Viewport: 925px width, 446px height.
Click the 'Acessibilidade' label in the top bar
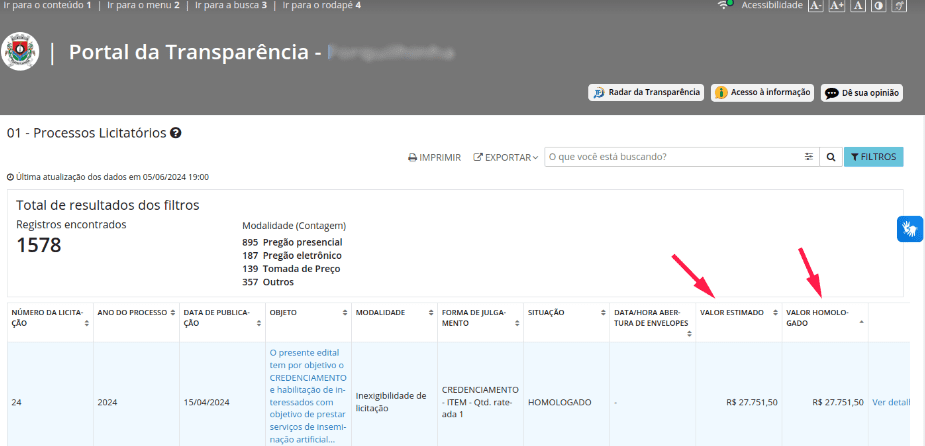click(772, 5)
